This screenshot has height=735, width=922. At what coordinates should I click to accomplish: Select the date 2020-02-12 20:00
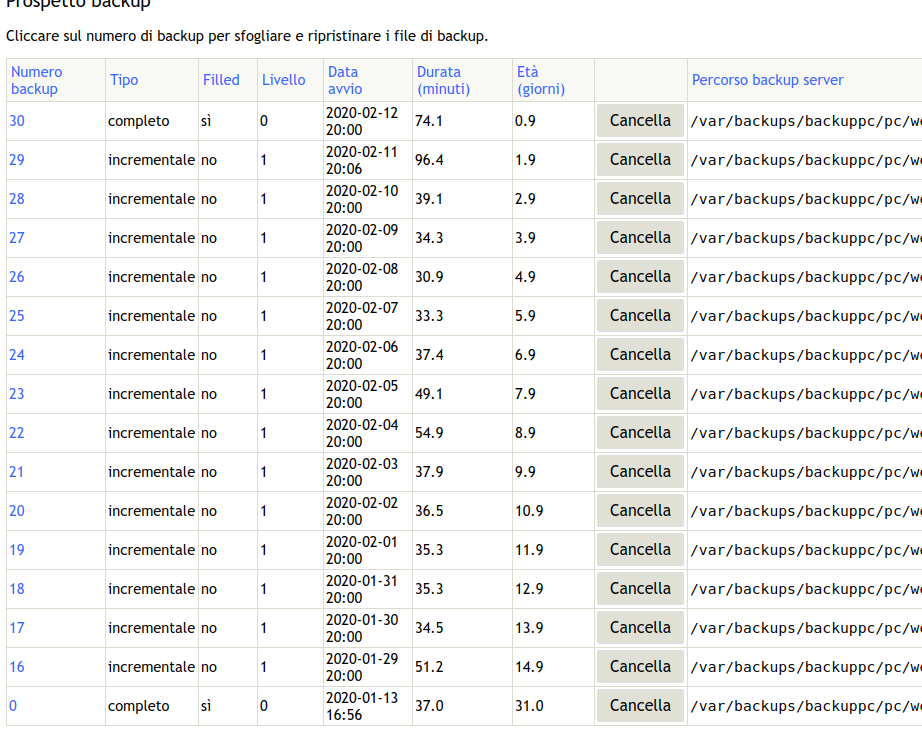(x=362, y=121)
